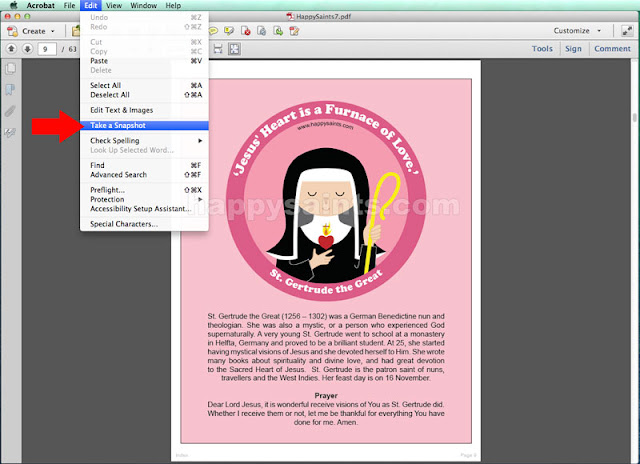Image resolution: width=640 pixels, height=464 pixels.
Task: Choose Accessibility Setup Assistant...
Action: coord(144,209)
